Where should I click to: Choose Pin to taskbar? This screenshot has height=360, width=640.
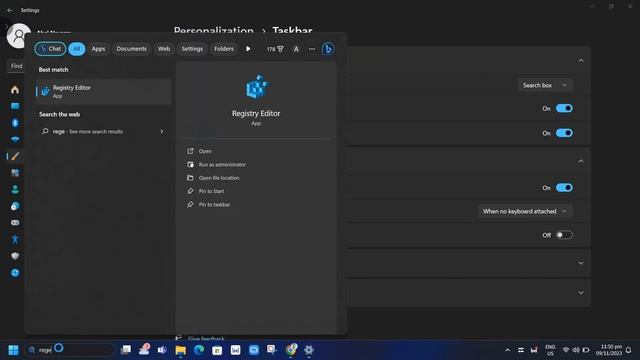214,204
